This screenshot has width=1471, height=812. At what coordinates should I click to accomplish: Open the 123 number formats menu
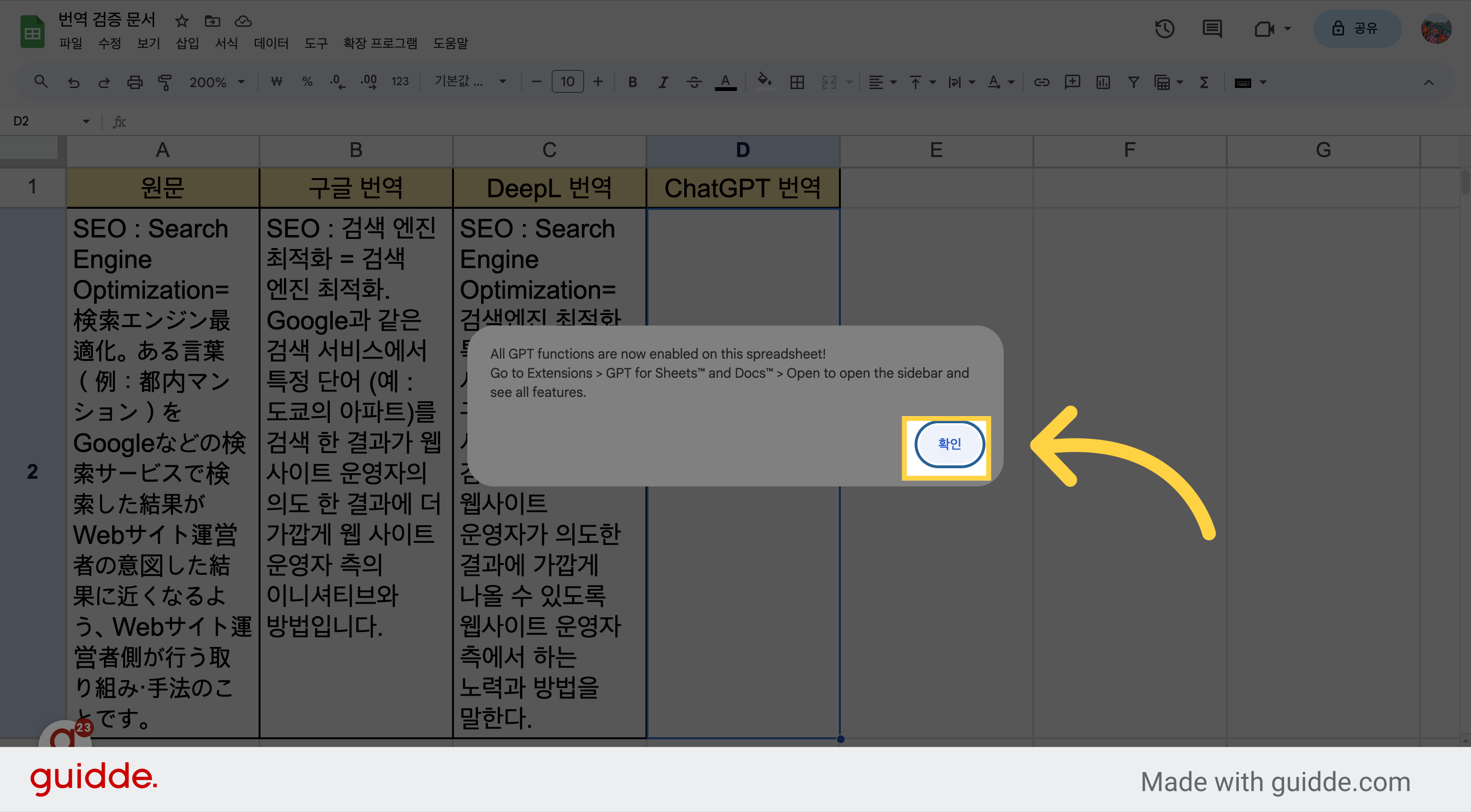(x=400, y=82)
